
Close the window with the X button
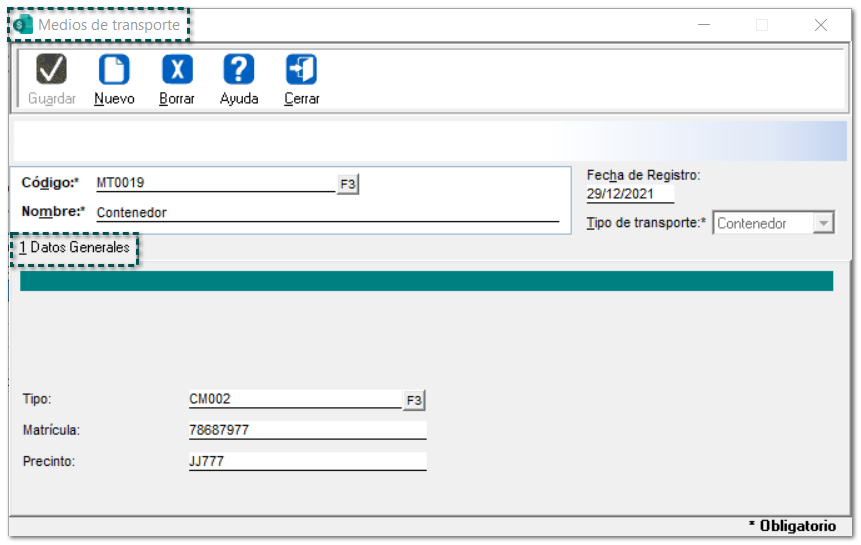821,25
